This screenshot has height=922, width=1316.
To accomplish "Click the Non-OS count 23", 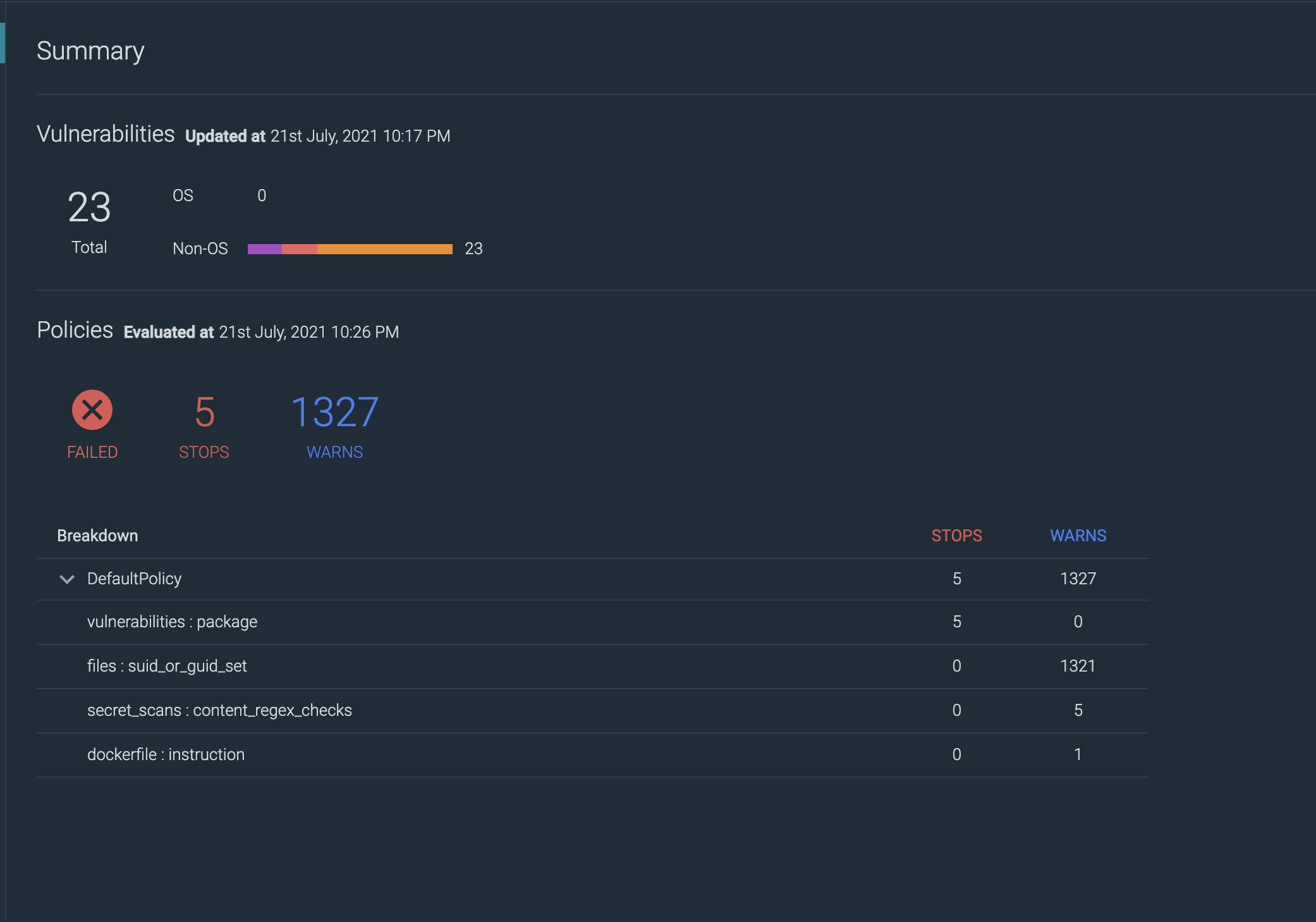I will pyautogui.click(x=474, y=249).
